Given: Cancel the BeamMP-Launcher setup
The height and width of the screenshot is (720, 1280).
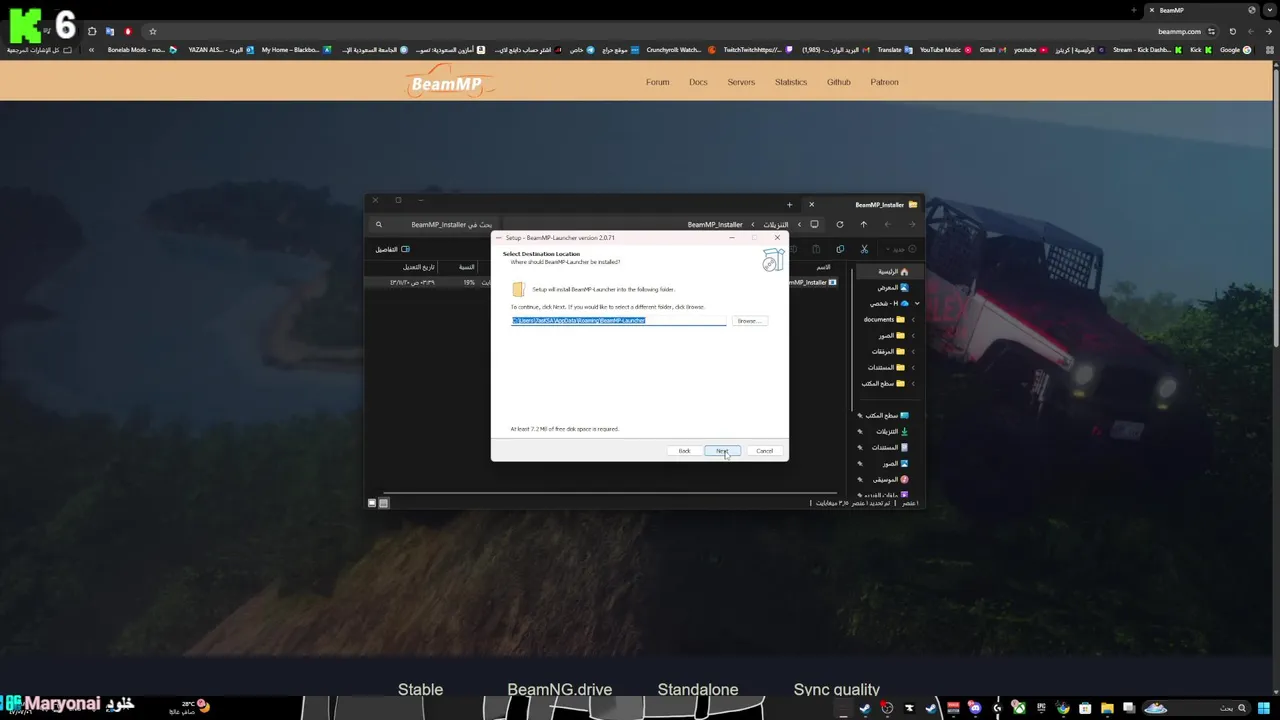Looking at the screenshot, I should pos(764,451).
